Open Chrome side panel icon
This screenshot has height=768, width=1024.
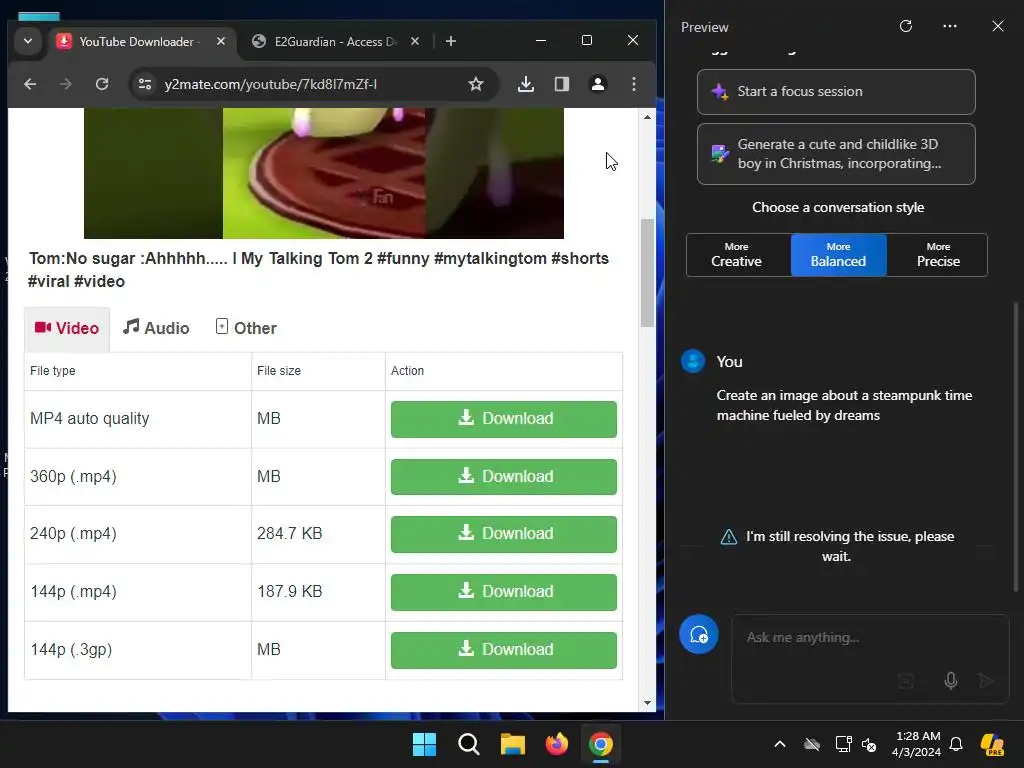562,84
